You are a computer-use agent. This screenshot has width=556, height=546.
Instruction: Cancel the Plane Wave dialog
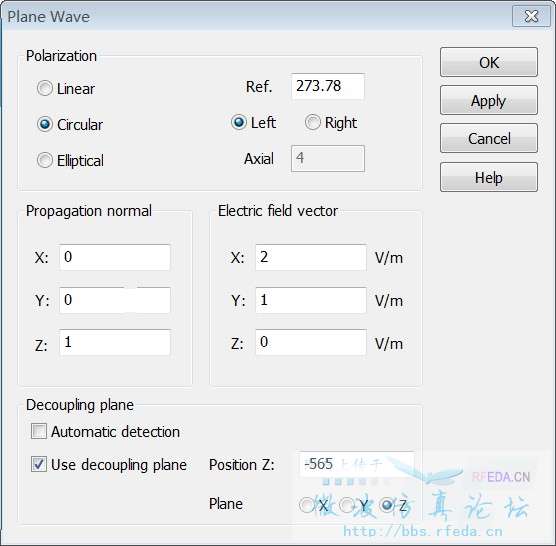[x=489, y=139]
